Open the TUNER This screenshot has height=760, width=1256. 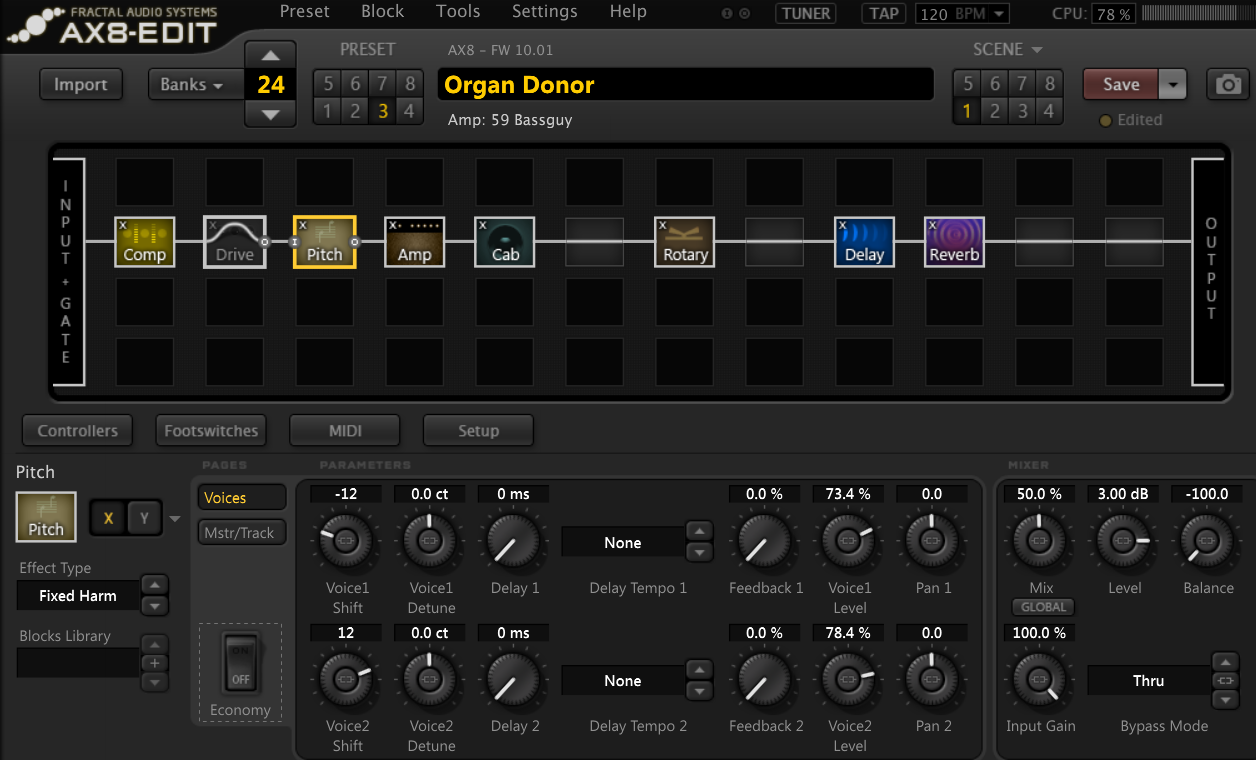point(806,14)
